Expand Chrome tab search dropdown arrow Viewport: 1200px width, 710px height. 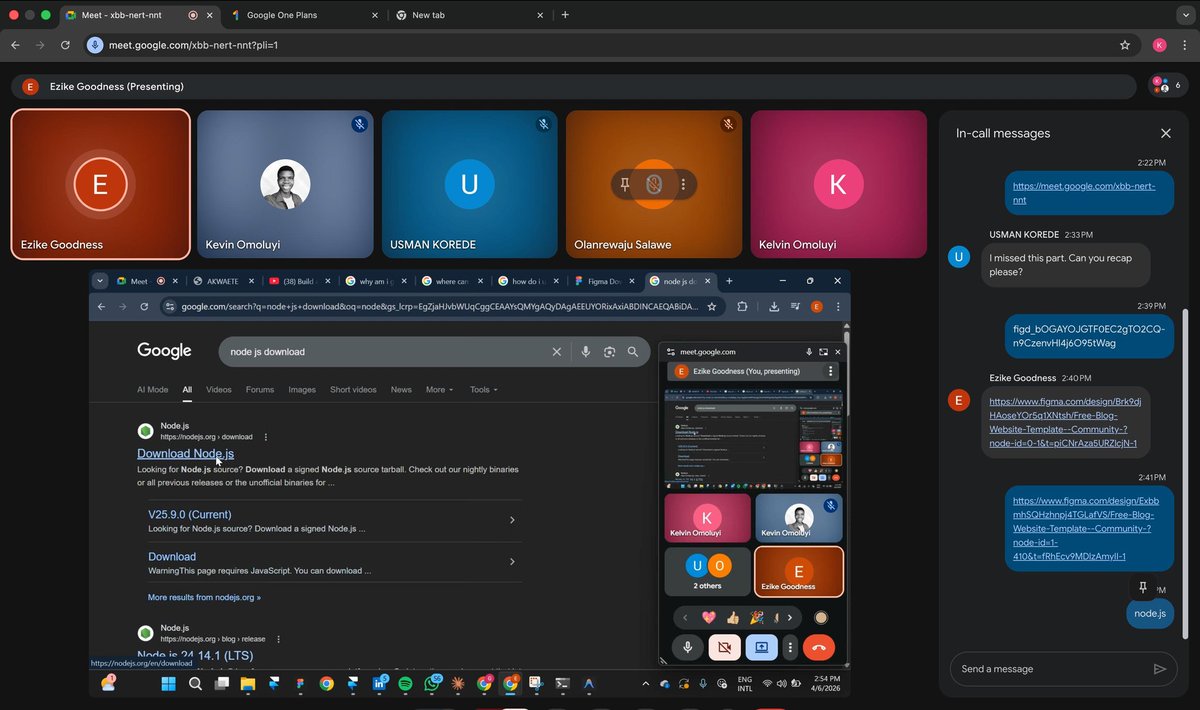(x=1184, y=15)
